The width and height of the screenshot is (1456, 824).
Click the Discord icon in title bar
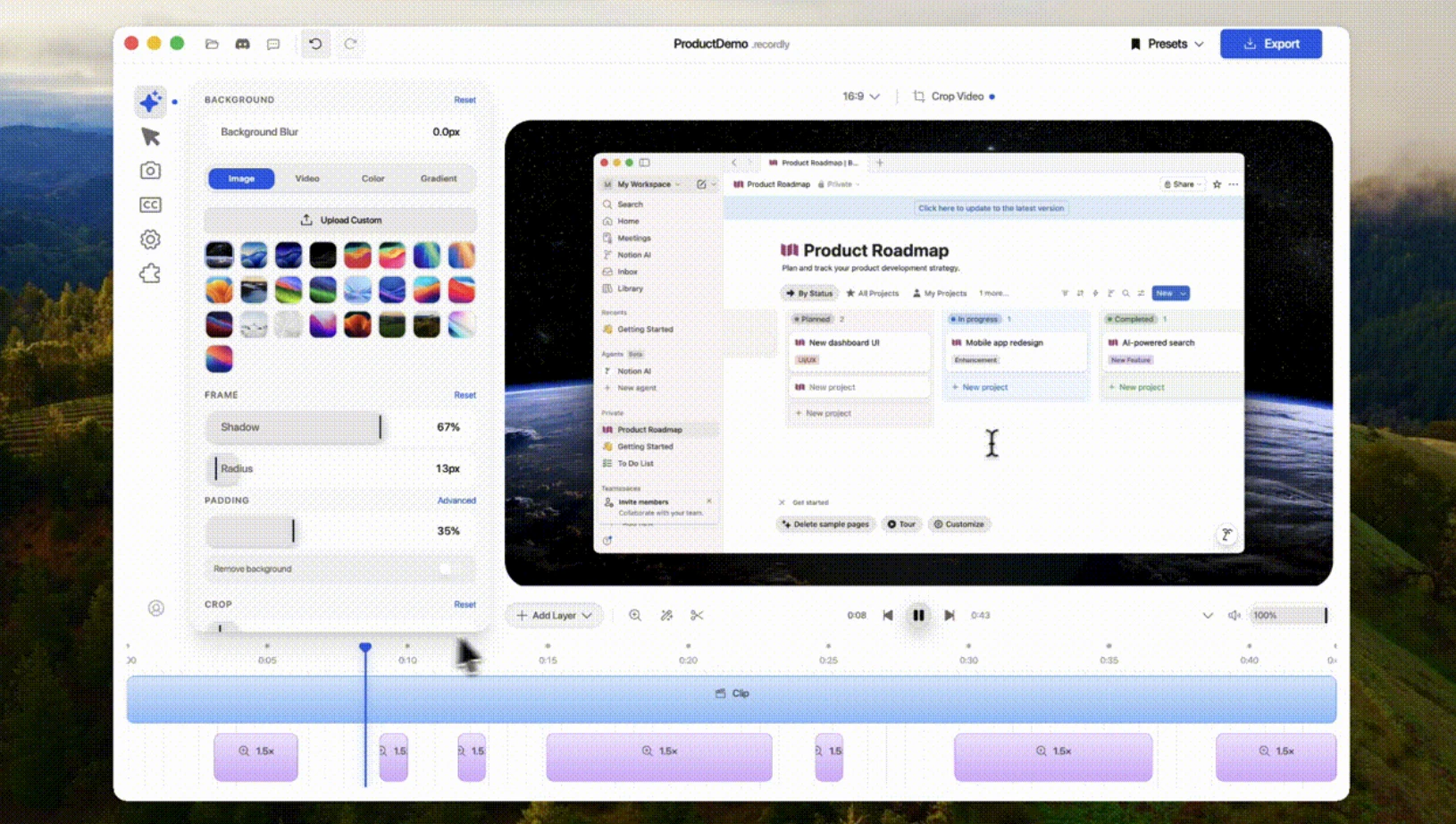[242, 44]
